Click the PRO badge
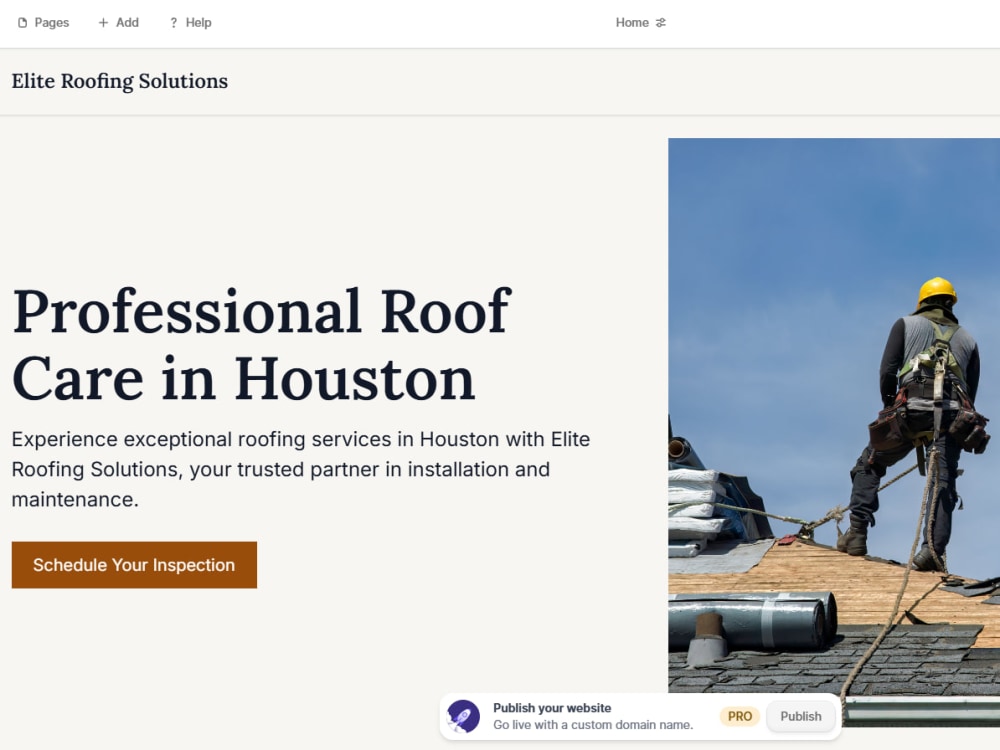The image size is (1000, 750). pyautogui.click(x=740, y=716)
